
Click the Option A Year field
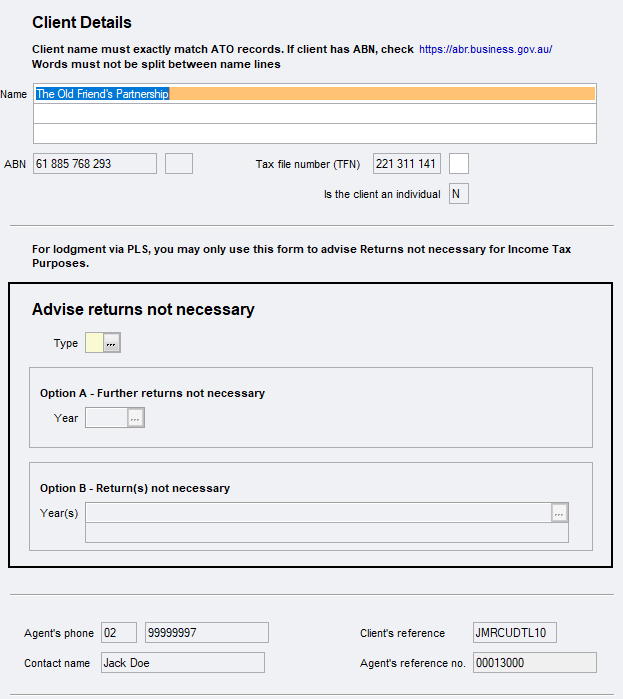pos(107,418)
